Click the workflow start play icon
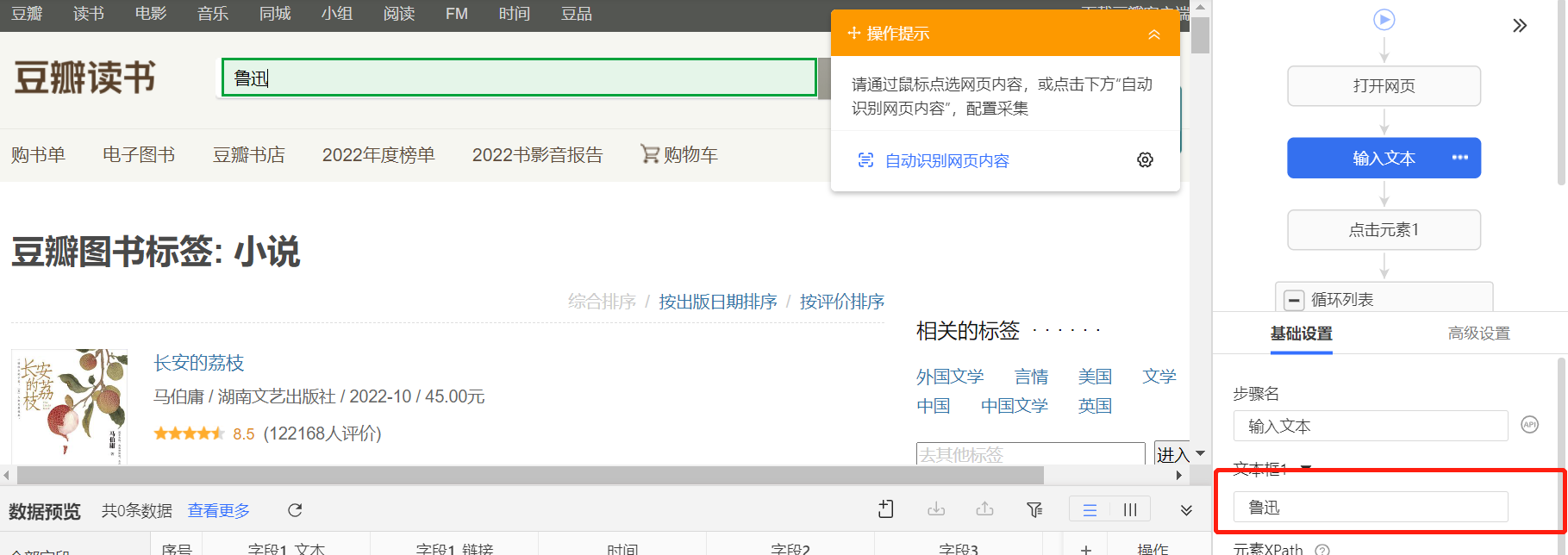The height and width of the screenshot is (555, 1568). click(x=1384, y=20)
